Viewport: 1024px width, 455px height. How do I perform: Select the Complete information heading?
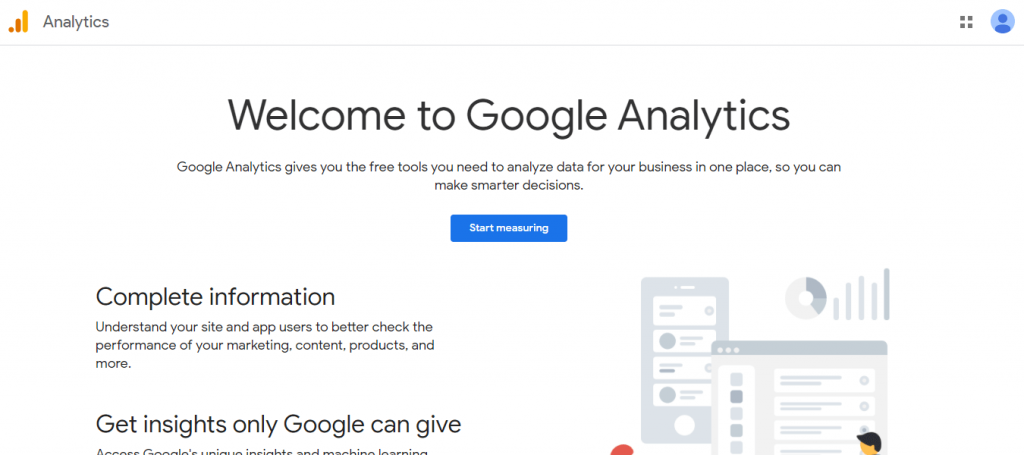coord(215,297)
